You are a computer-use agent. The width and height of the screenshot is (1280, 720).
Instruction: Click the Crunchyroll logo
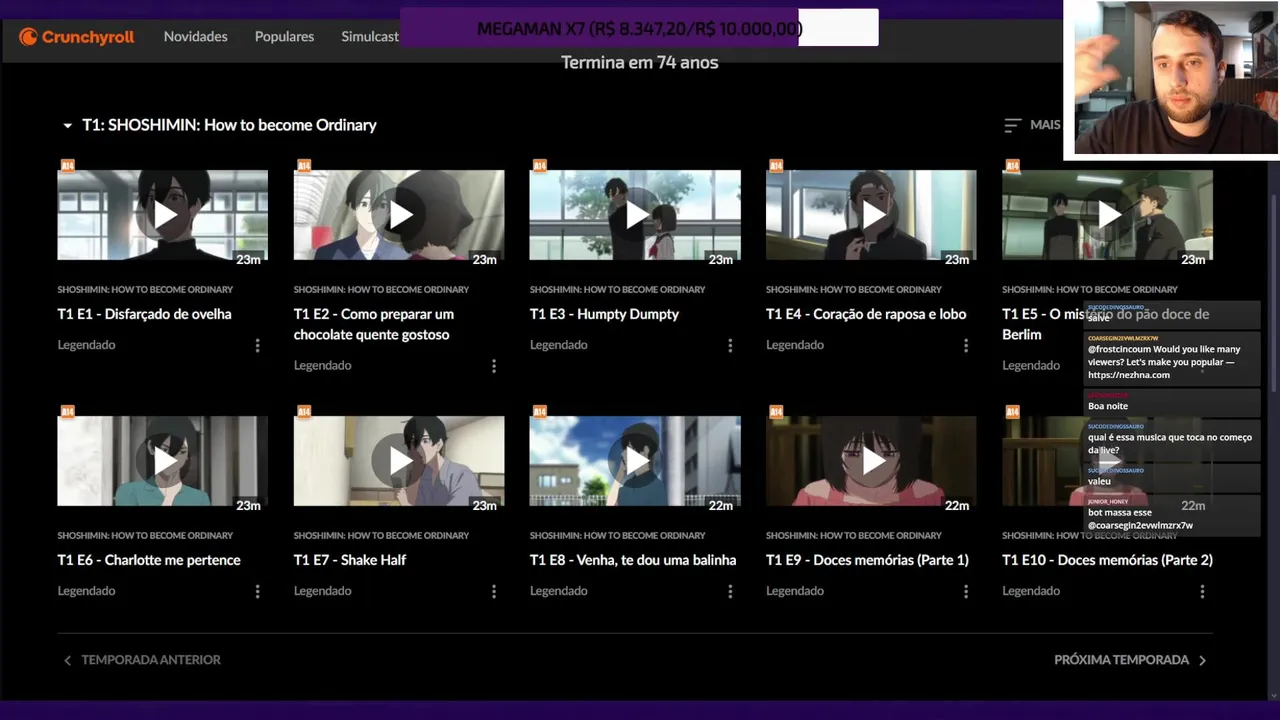(x=77, y=37)
